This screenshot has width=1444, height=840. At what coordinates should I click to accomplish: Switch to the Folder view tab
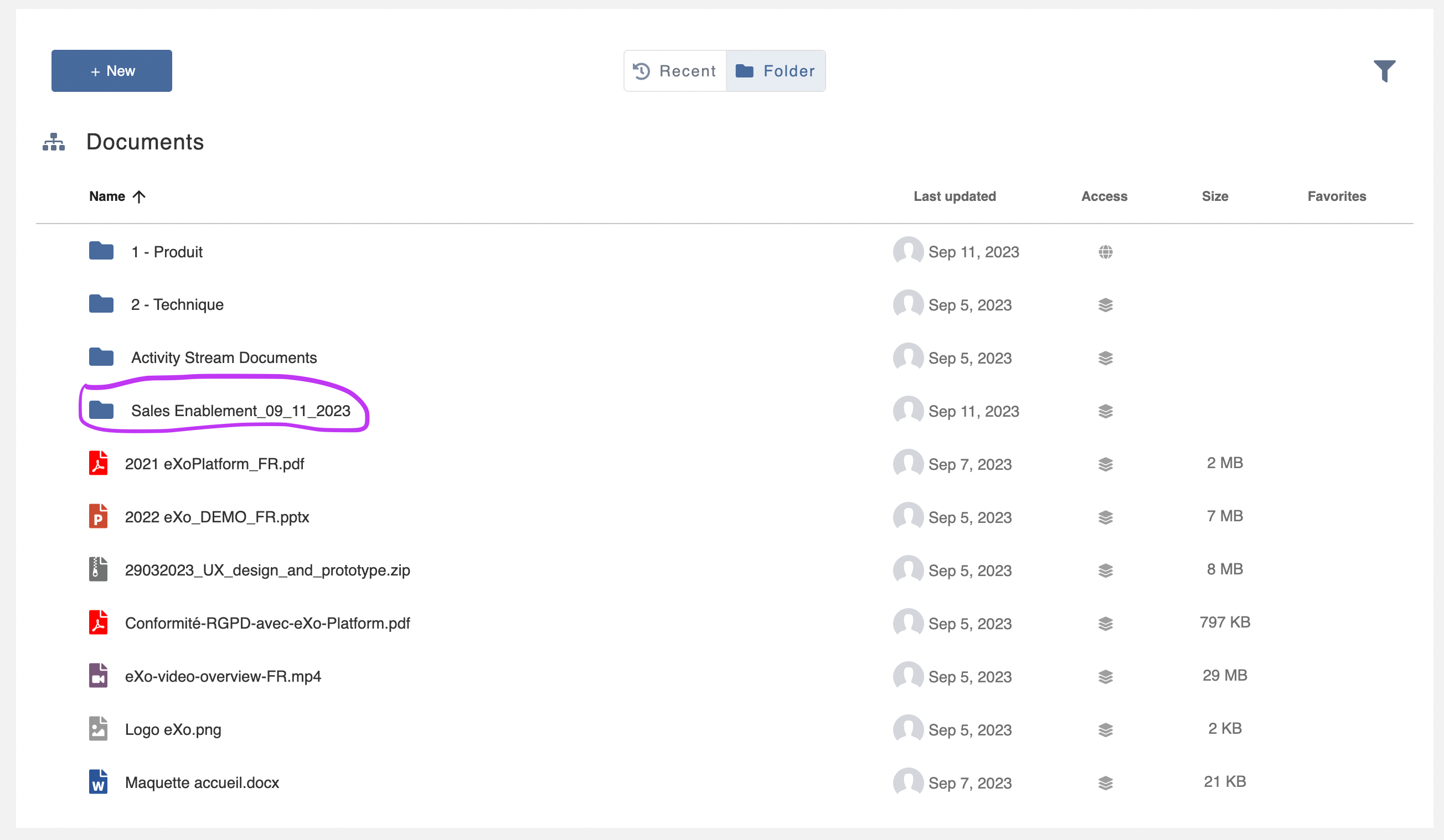[776, 71]
